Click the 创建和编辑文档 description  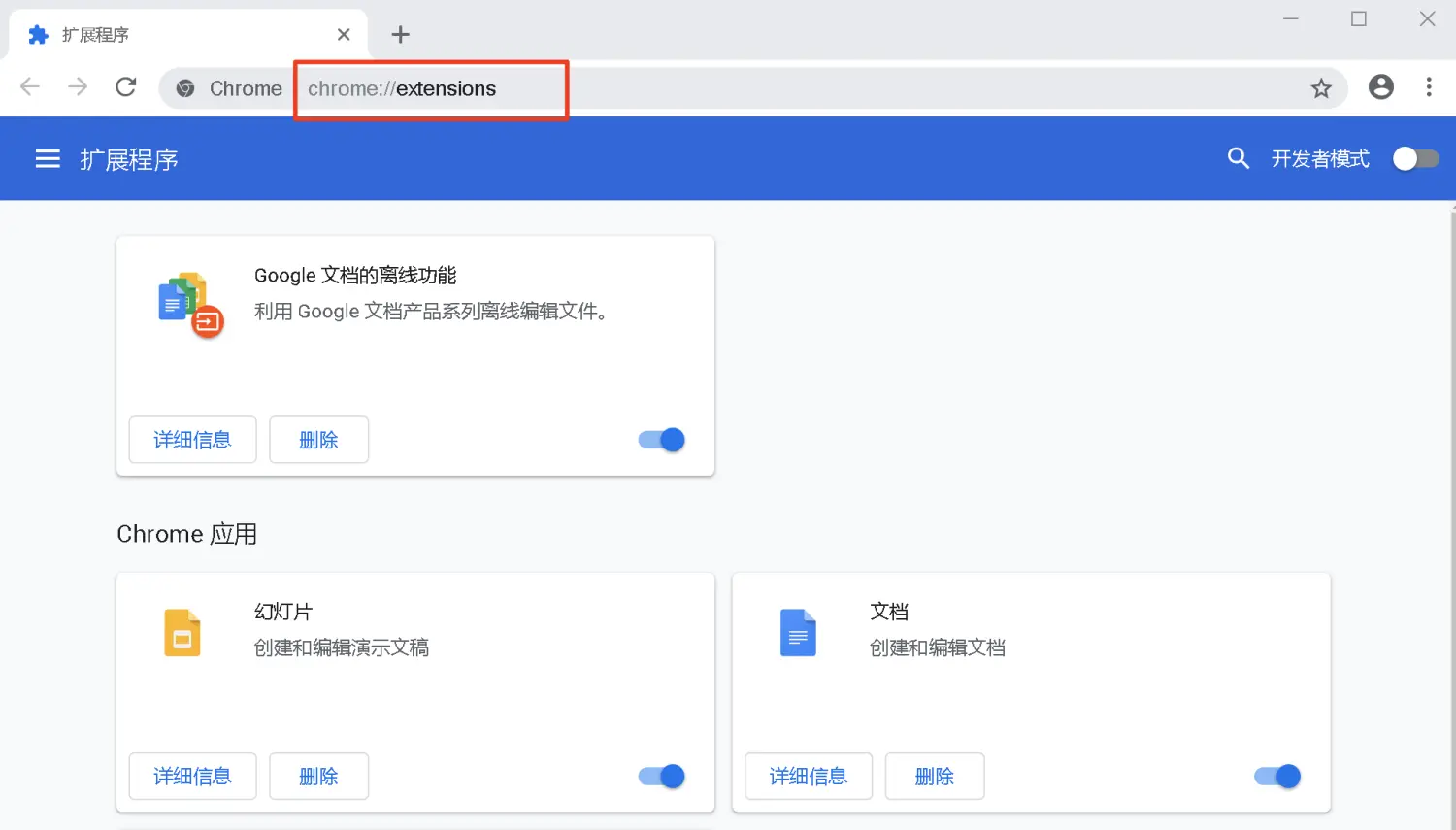938,647
